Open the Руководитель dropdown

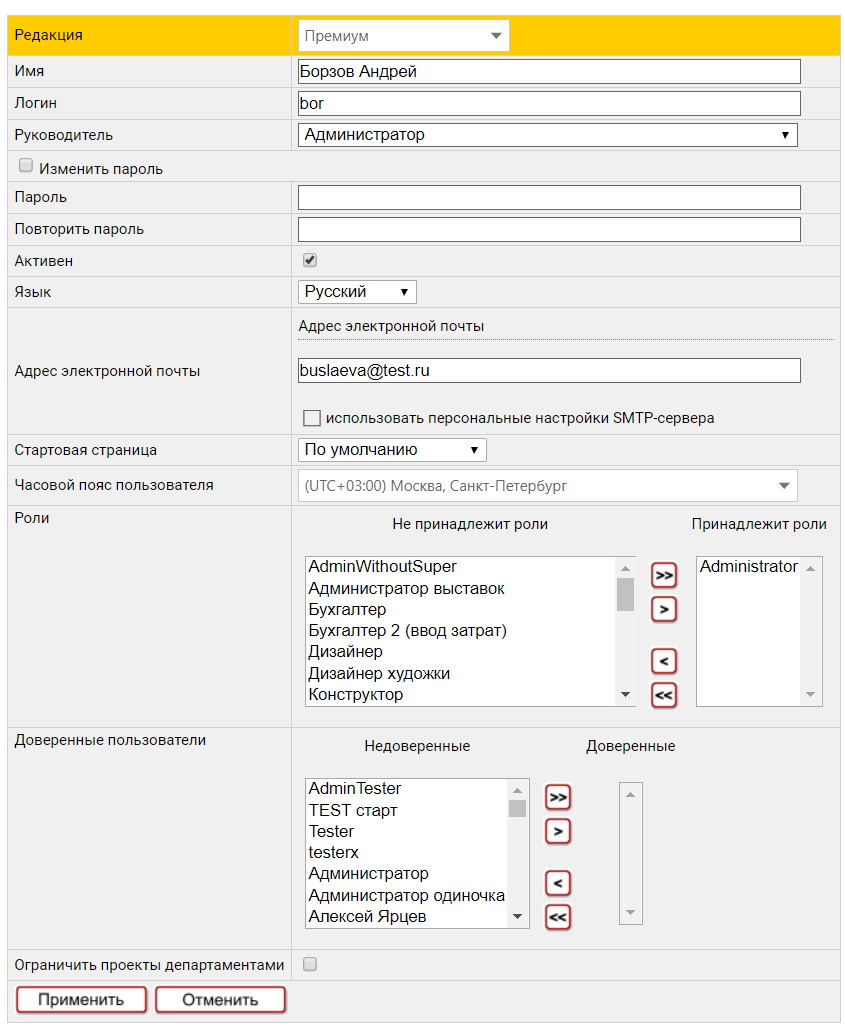coord(547,135)
